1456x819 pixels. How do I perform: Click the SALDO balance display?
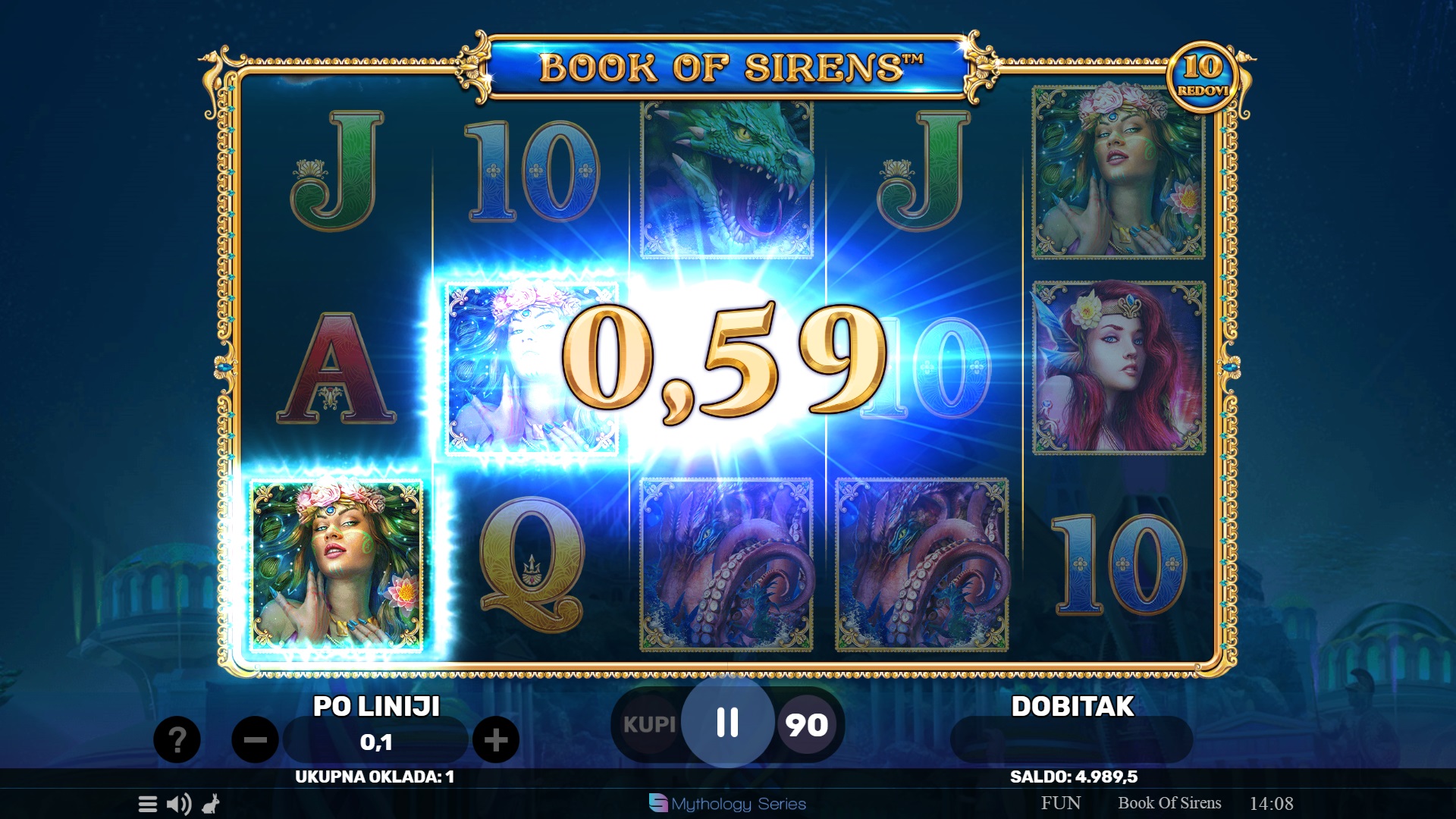1074,777
